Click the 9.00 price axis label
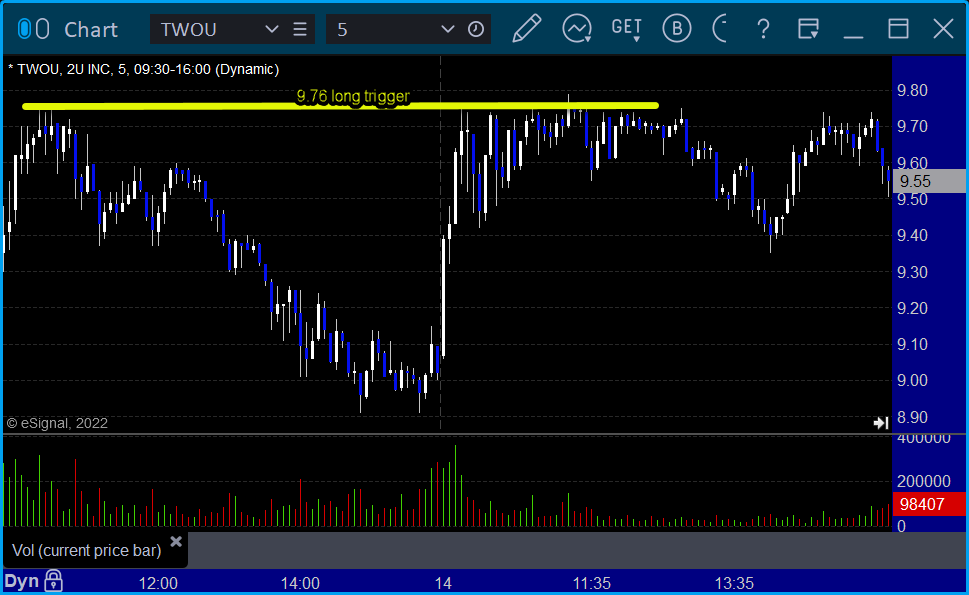 click(912, 381)
